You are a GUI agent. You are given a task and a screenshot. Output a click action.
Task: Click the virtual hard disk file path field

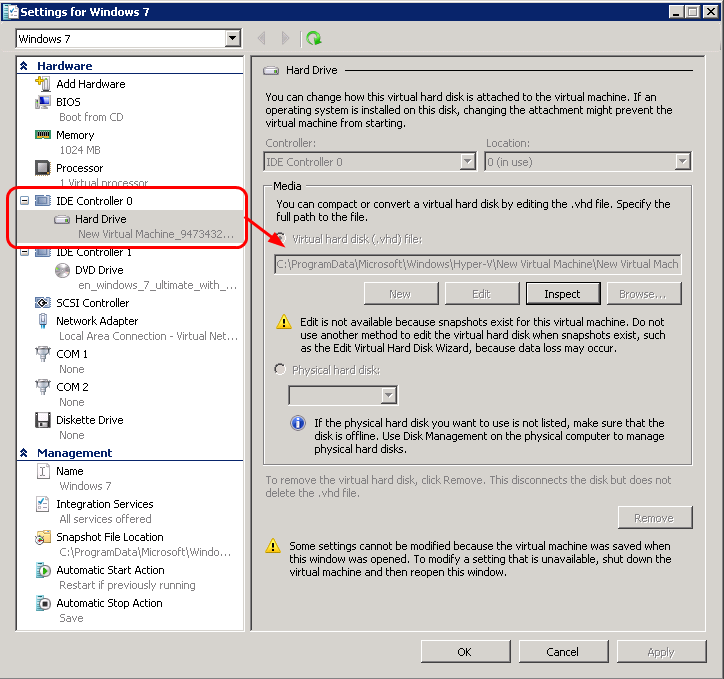tap(477, 264)
